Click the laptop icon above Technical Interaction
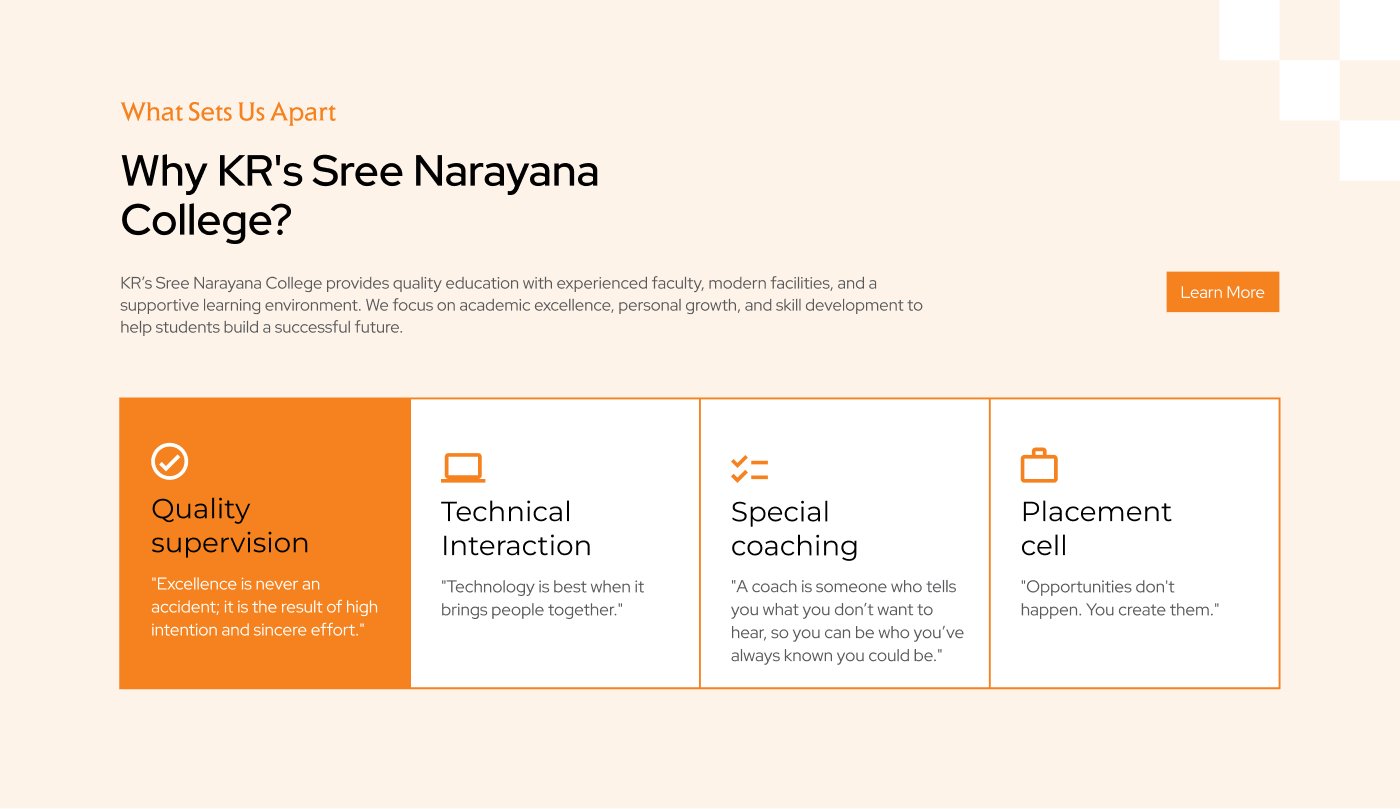 (x=463, y=468)
